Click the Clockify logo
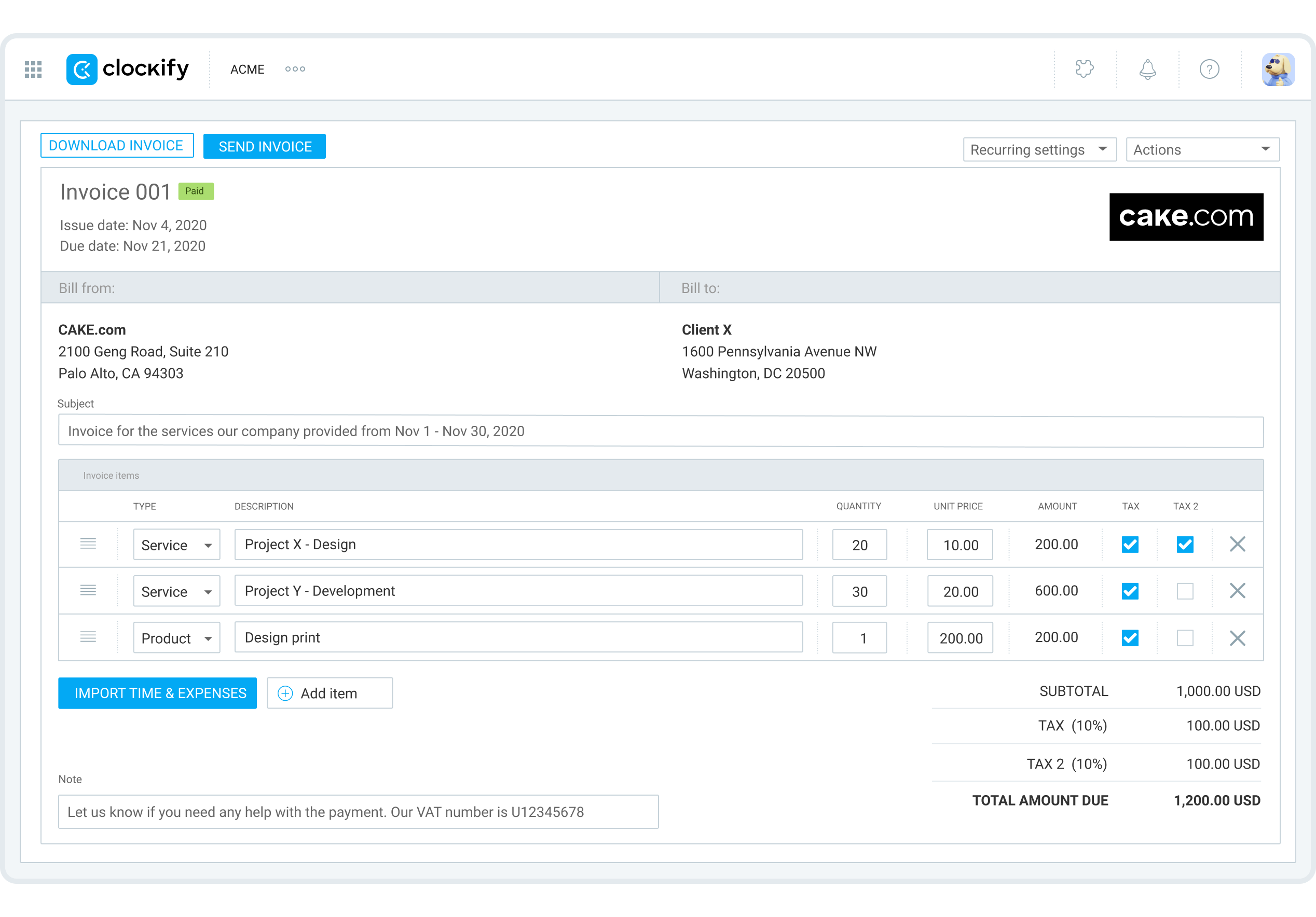The image size is (1316, 917). [127, 69]
